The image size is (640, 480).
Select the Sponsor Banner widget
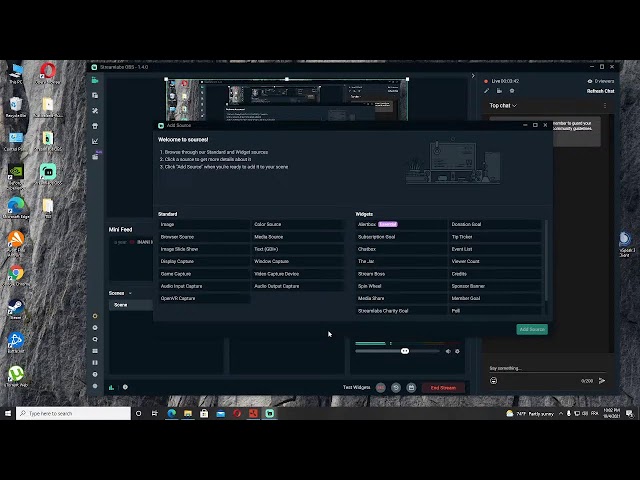coord(495,286)
